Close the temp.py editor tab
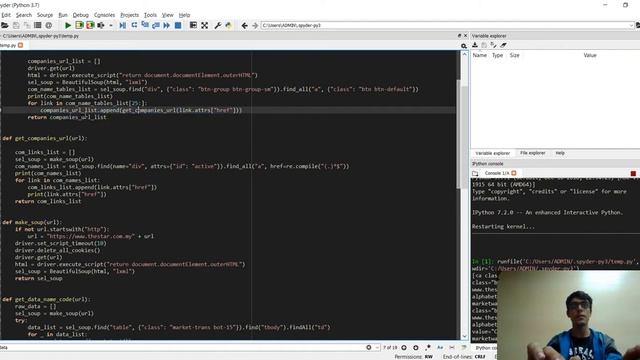The width and height of the screenshot is (640, 360). [x=20, y=45]
